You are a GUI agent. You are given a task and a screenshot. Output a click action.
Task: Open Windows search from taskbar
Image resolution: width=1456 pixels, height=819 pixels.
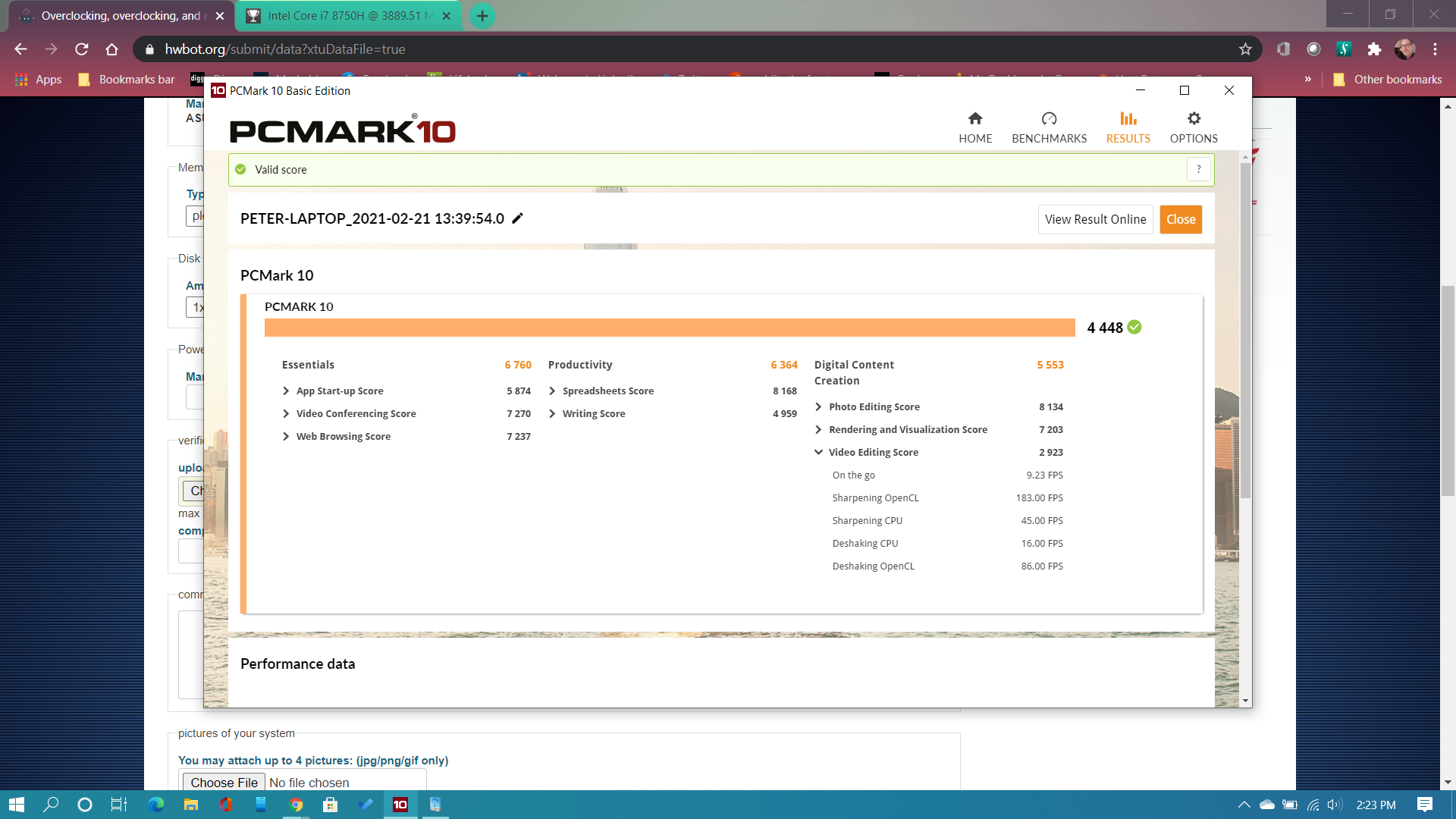click(x=51, y=805)
